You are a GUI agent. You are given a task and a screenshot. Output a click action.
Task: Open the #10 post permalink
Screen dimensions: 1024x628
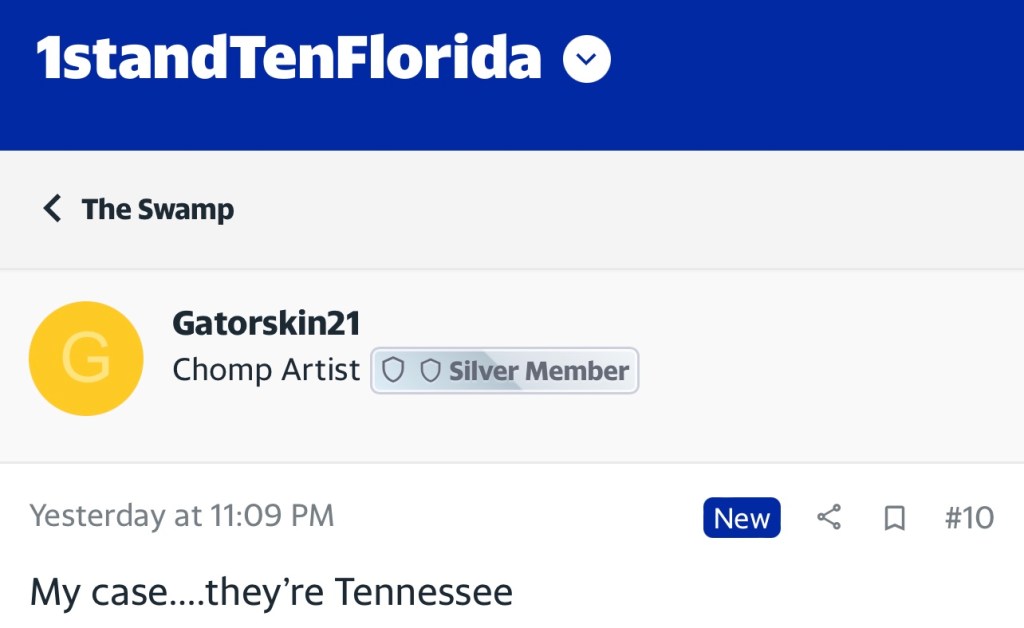969,517
